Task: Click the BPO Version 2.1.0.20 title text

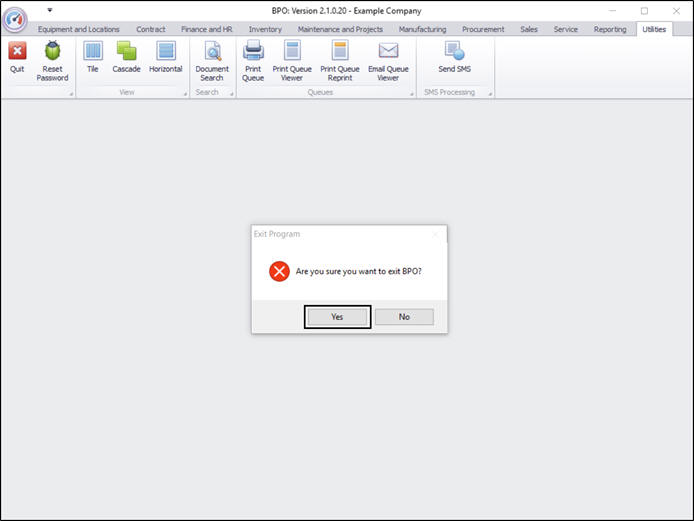Action: point(347,11)
